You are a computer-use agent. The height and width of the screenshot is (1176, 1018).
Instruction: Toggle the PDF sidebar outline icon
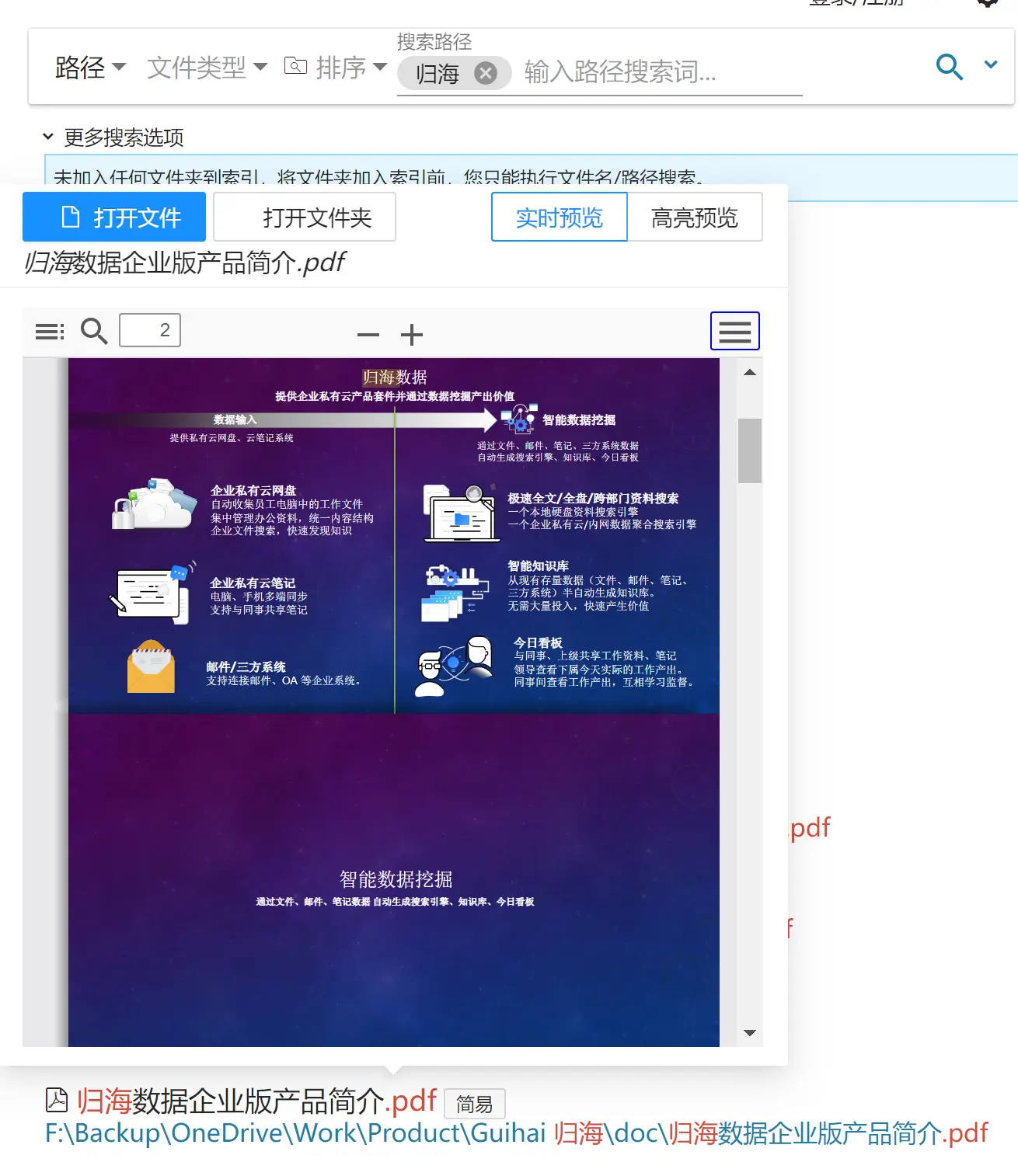(x=50, y=332)
